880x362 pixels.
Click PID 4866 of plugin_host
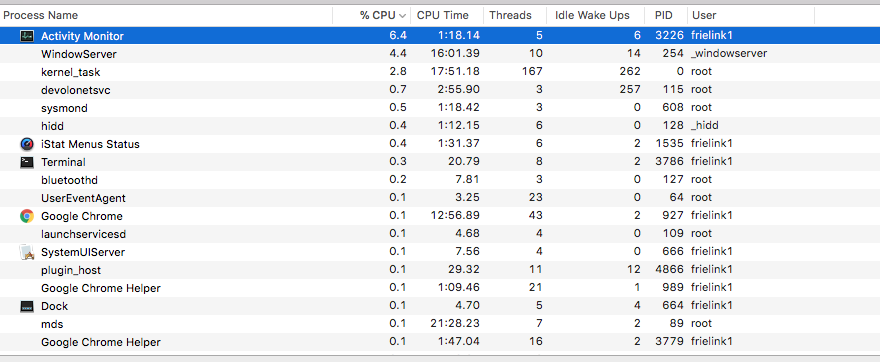point(670,270)
